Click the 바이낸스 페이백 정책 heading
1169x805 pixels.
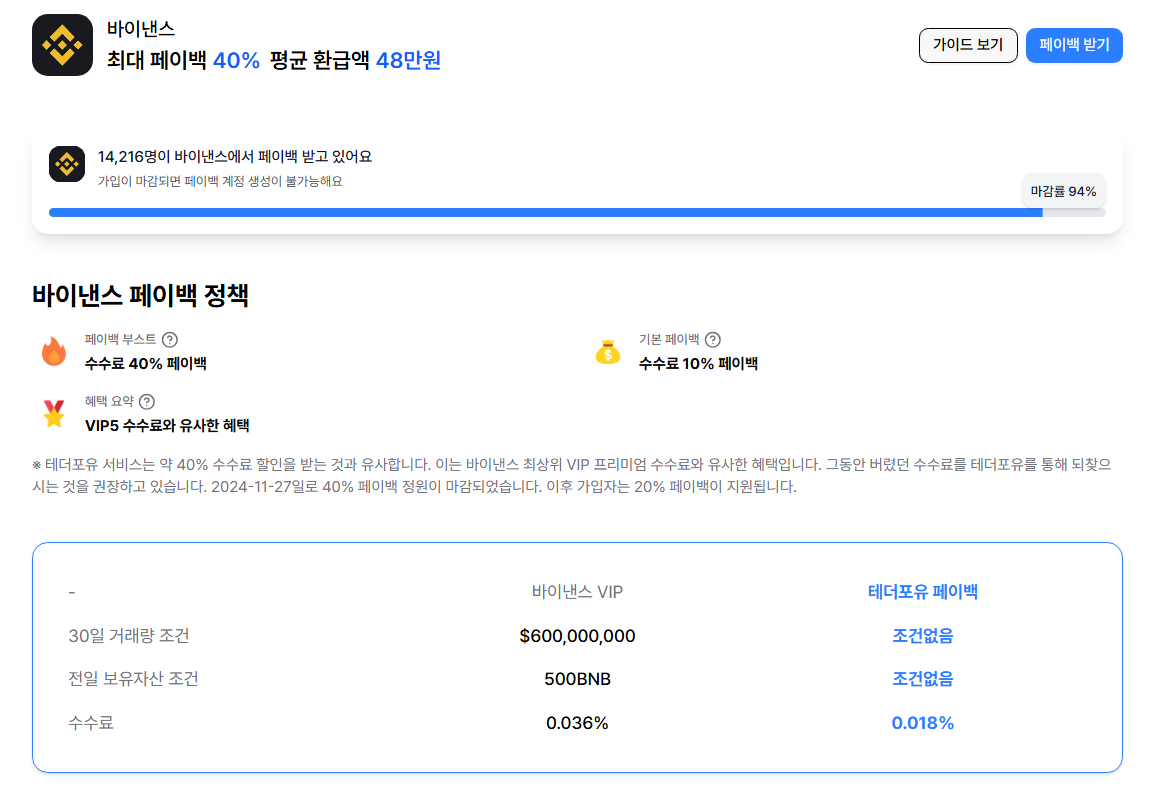140,295
